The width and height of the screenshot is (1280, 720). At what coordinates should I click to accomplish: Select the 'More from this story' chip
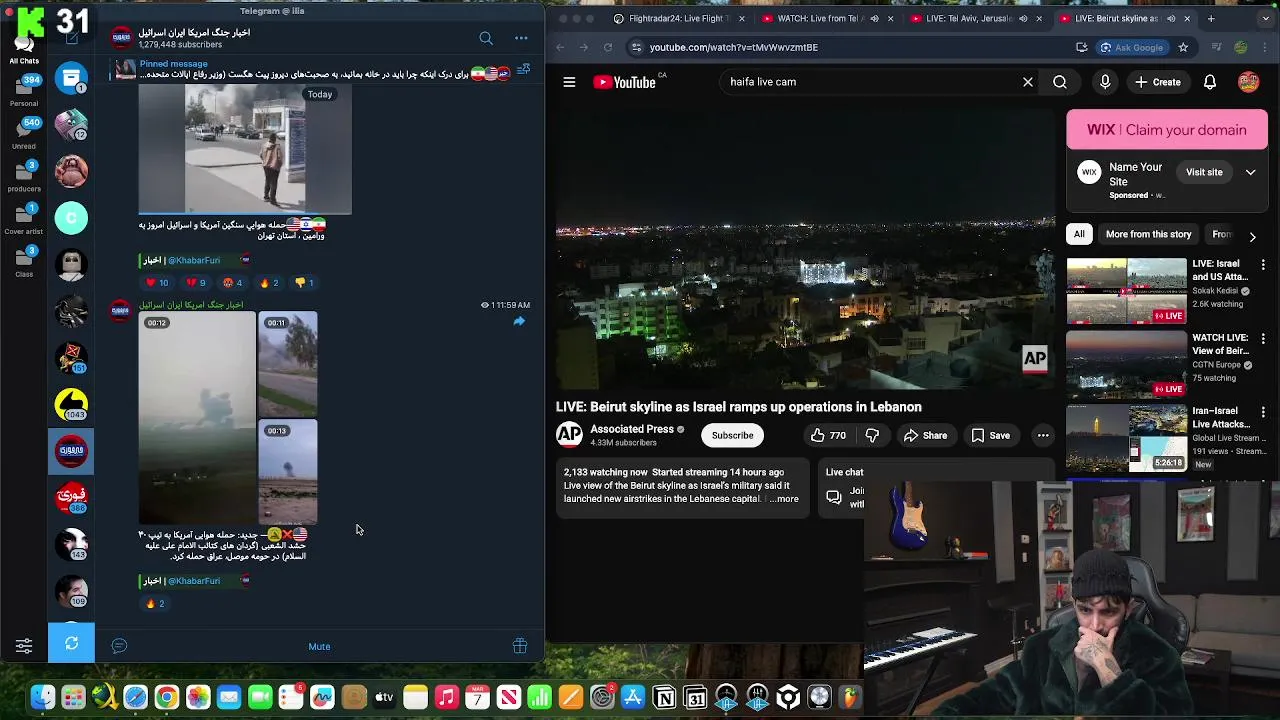1148,234
